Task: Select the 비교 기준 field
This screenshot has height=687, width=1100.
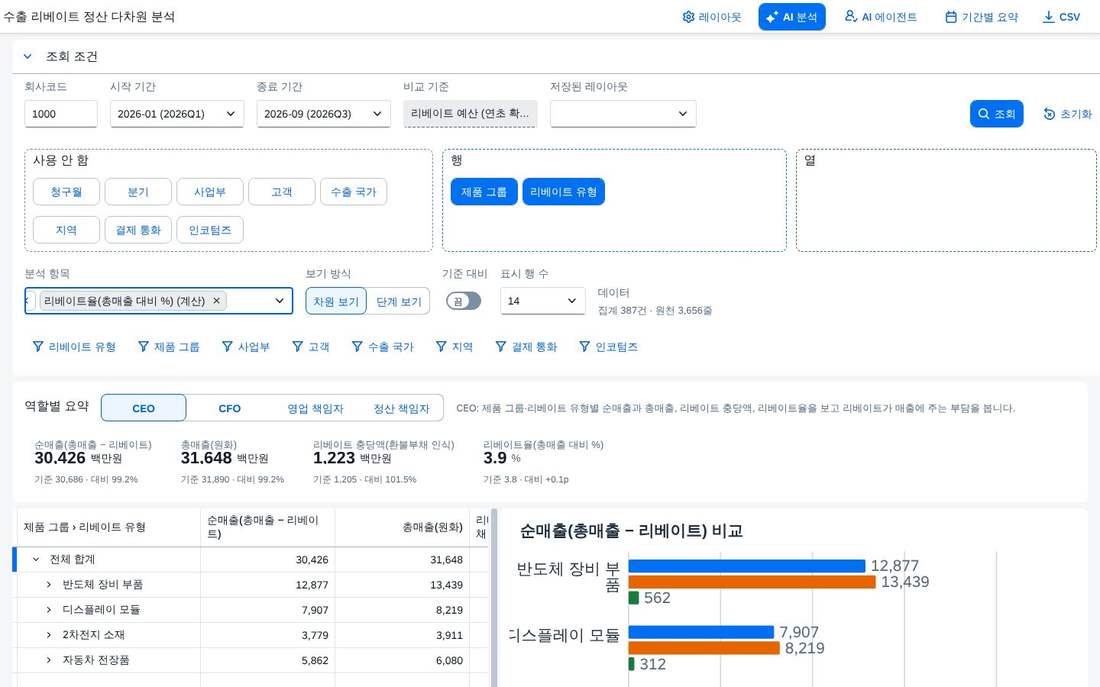Action: [x=470, y=114]
